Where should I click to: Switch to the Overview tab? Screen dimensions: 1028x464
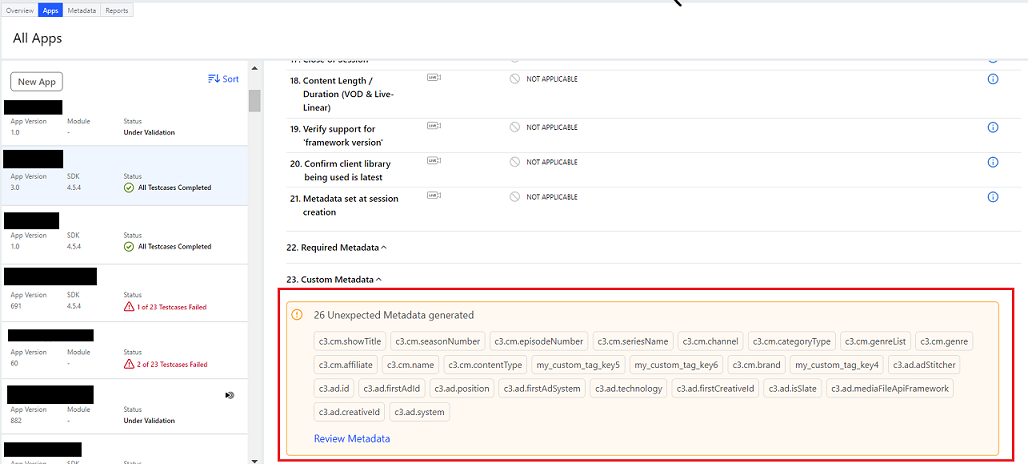click(19, 10)
